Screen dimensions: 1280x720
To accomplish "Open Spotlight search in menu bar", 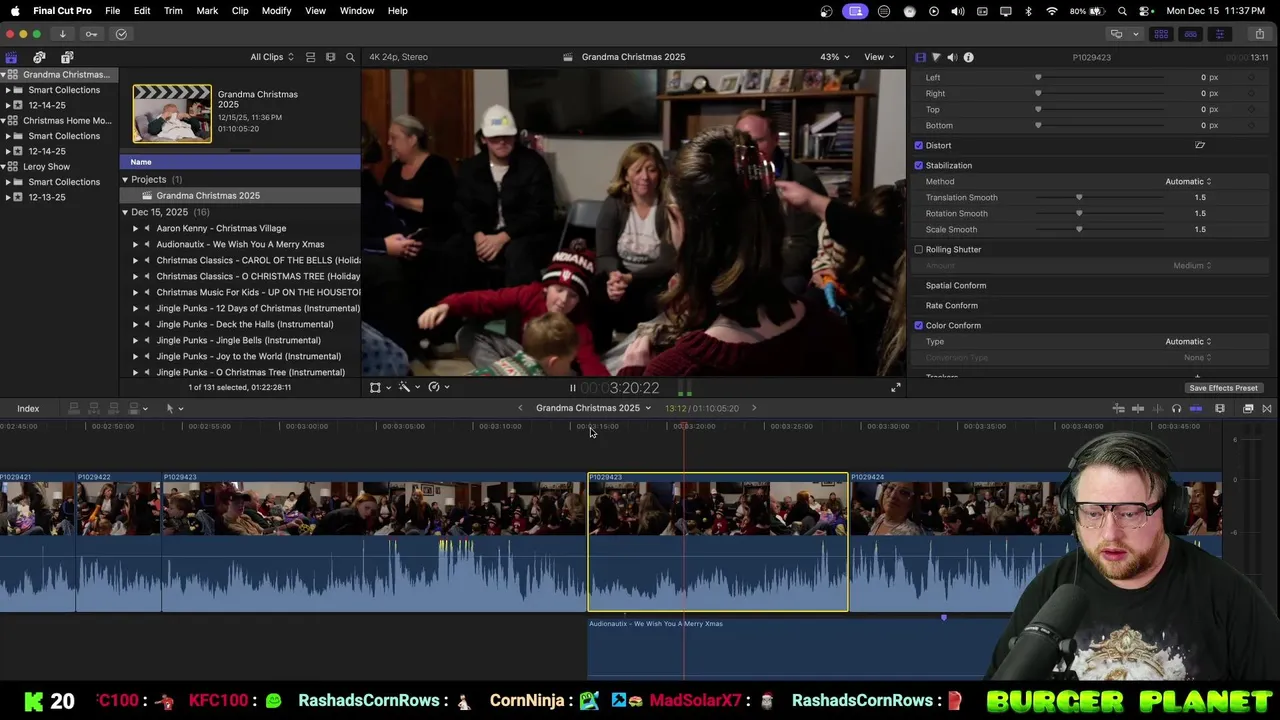I will tap(1122, 11).
